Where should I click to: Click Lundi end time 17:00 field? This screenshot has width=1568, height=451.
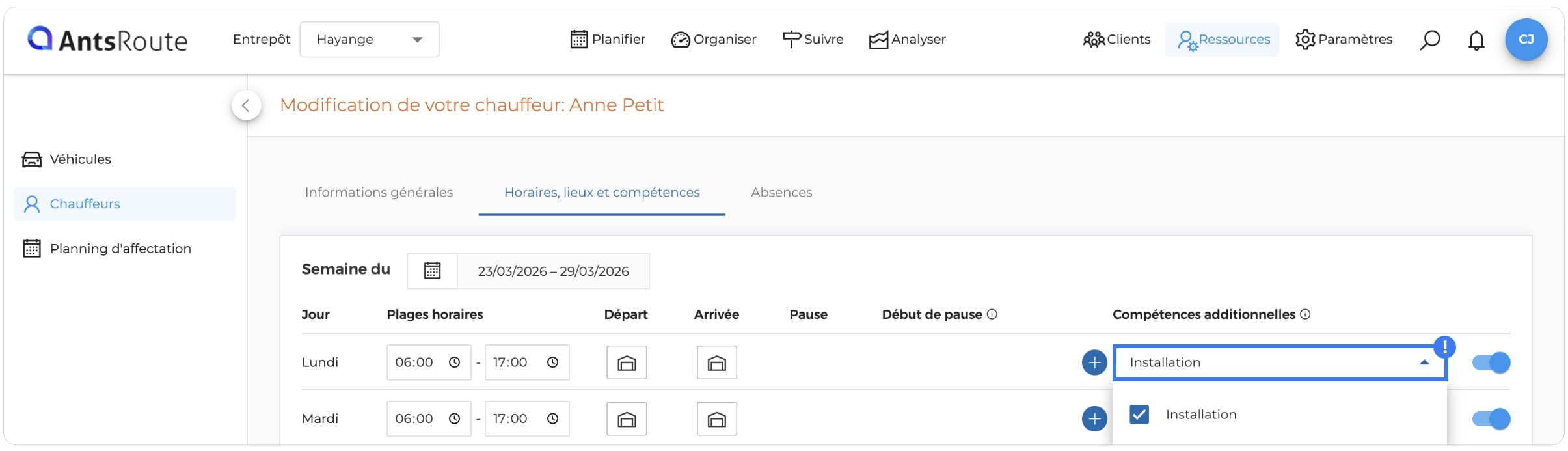(527, 362)
